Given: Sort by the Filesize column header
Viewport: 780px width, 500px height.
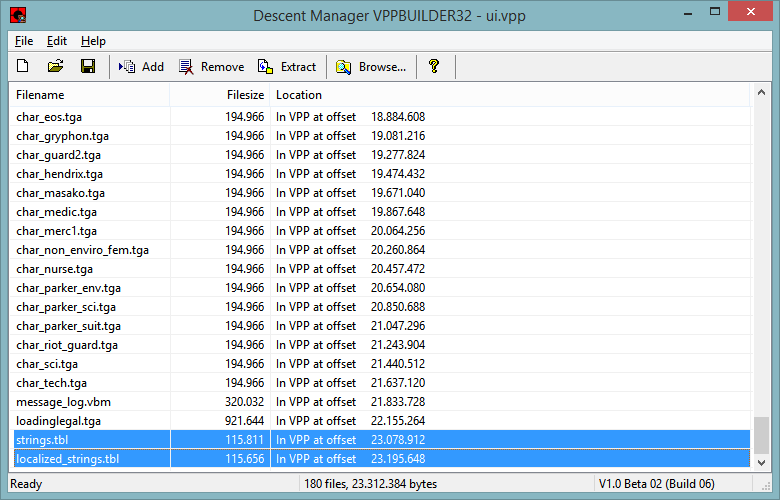Looking at the screenshot, I should tap(220, 95).
